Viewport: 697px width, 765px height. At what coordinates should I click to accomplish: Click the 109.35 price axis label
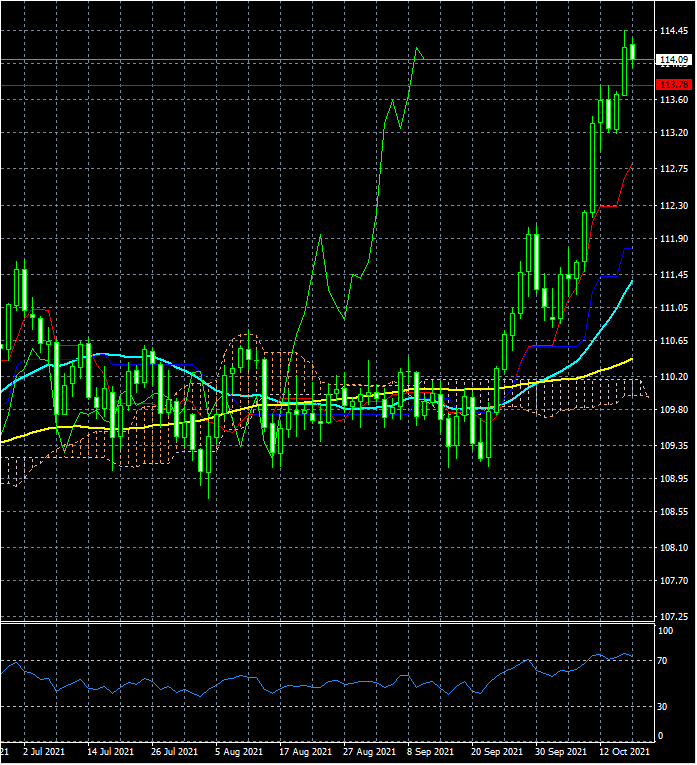(x=674, y=445)
